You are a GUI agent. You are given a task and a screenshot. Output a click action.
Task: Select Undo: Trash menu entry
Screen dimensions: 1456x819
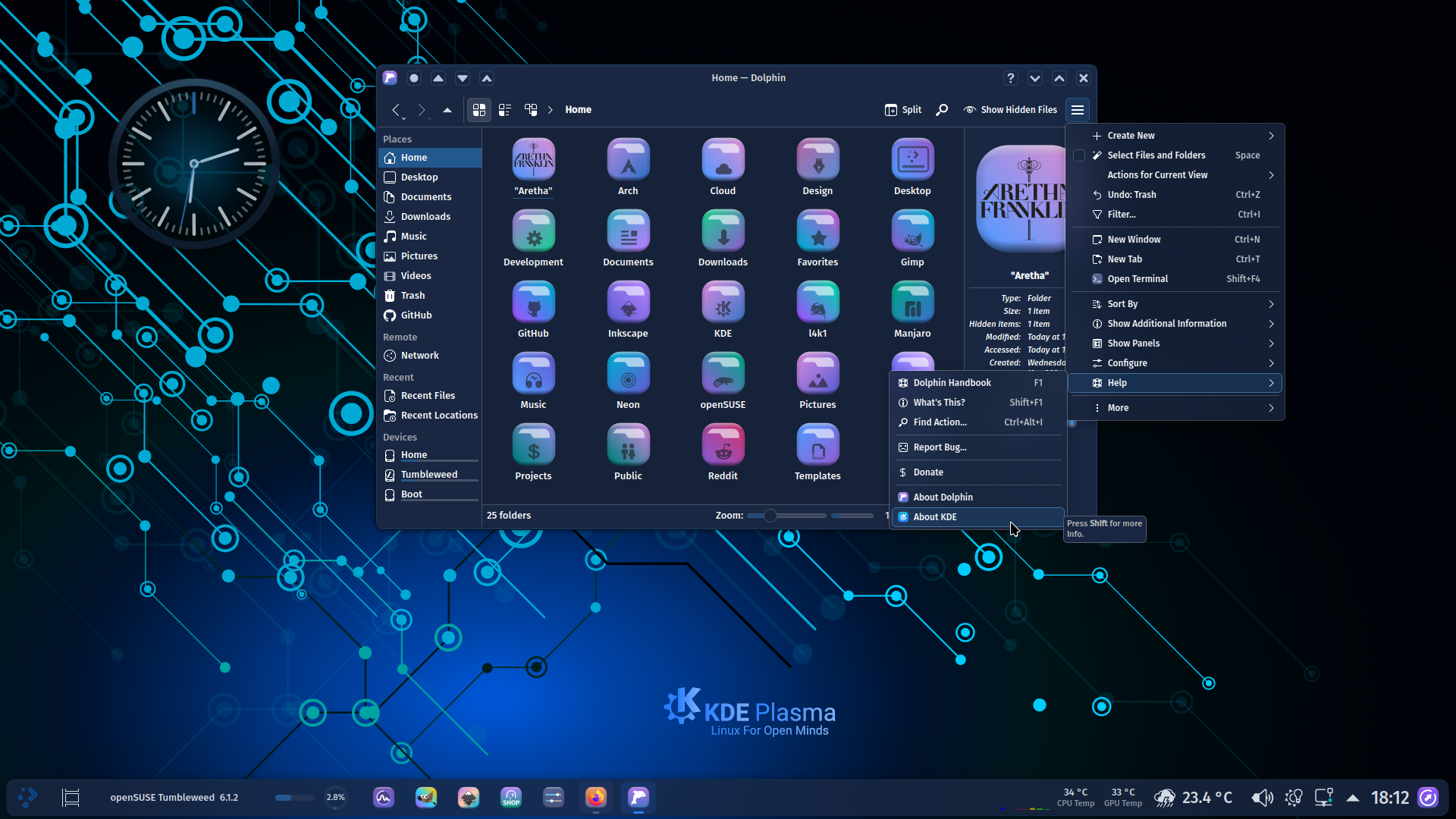[1175, 195]
